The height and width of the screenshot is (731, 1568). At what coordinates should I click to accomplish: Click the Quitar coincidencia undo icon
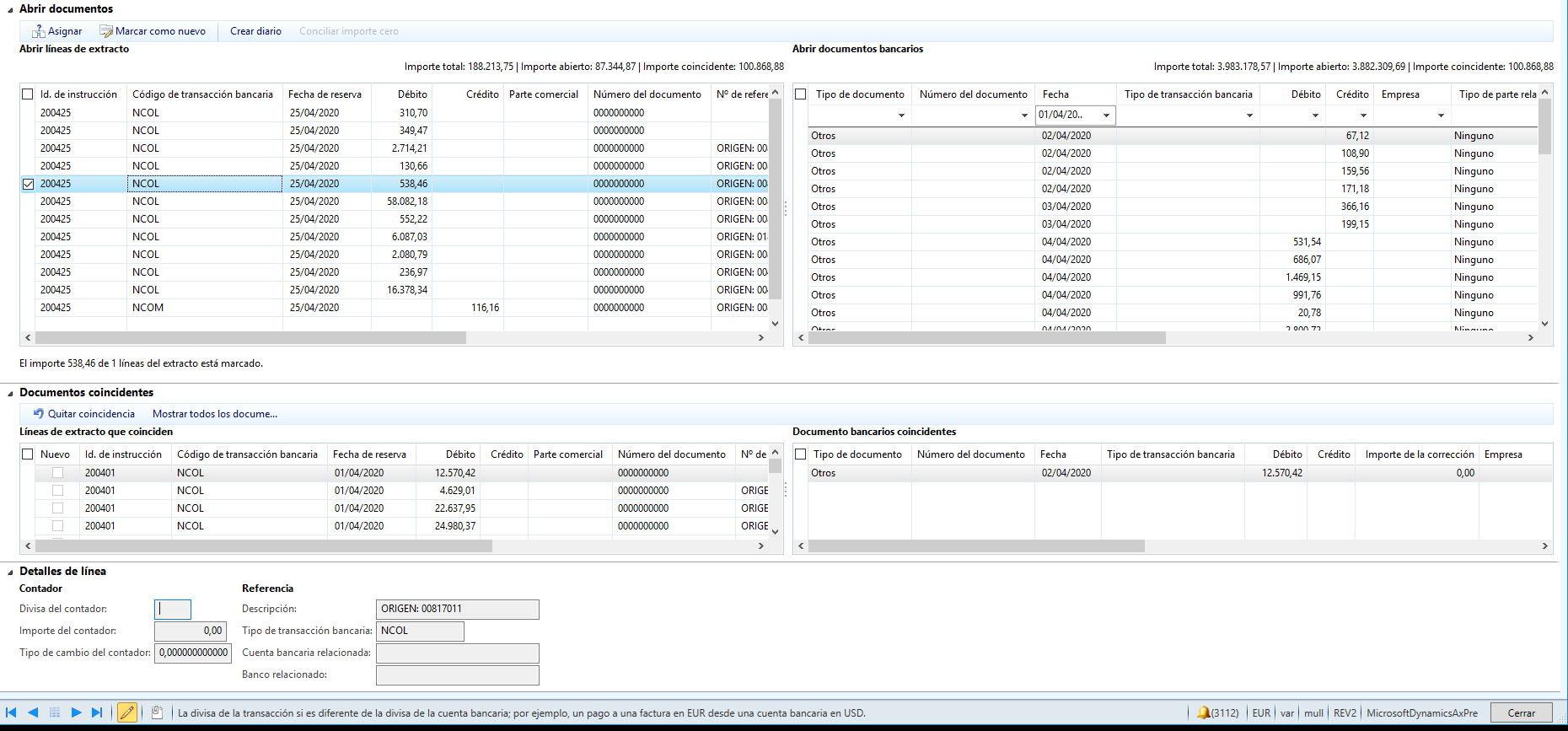tap(39, 414)
